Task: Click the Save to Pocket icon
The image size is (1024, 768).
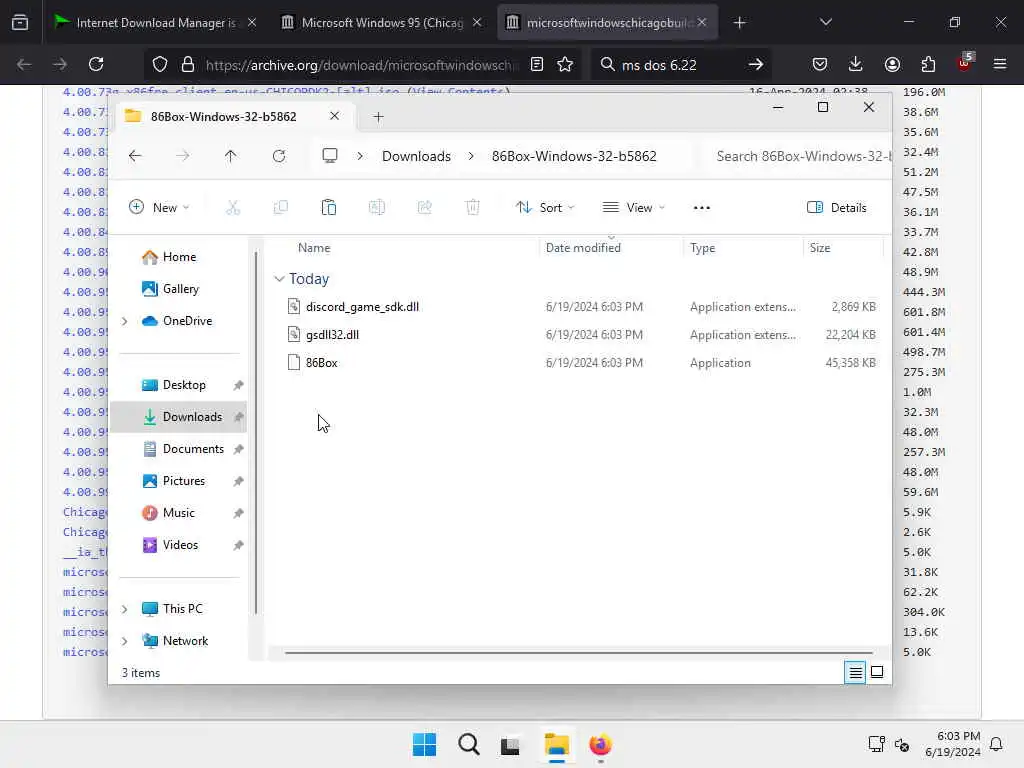Action: click(820, 64)
